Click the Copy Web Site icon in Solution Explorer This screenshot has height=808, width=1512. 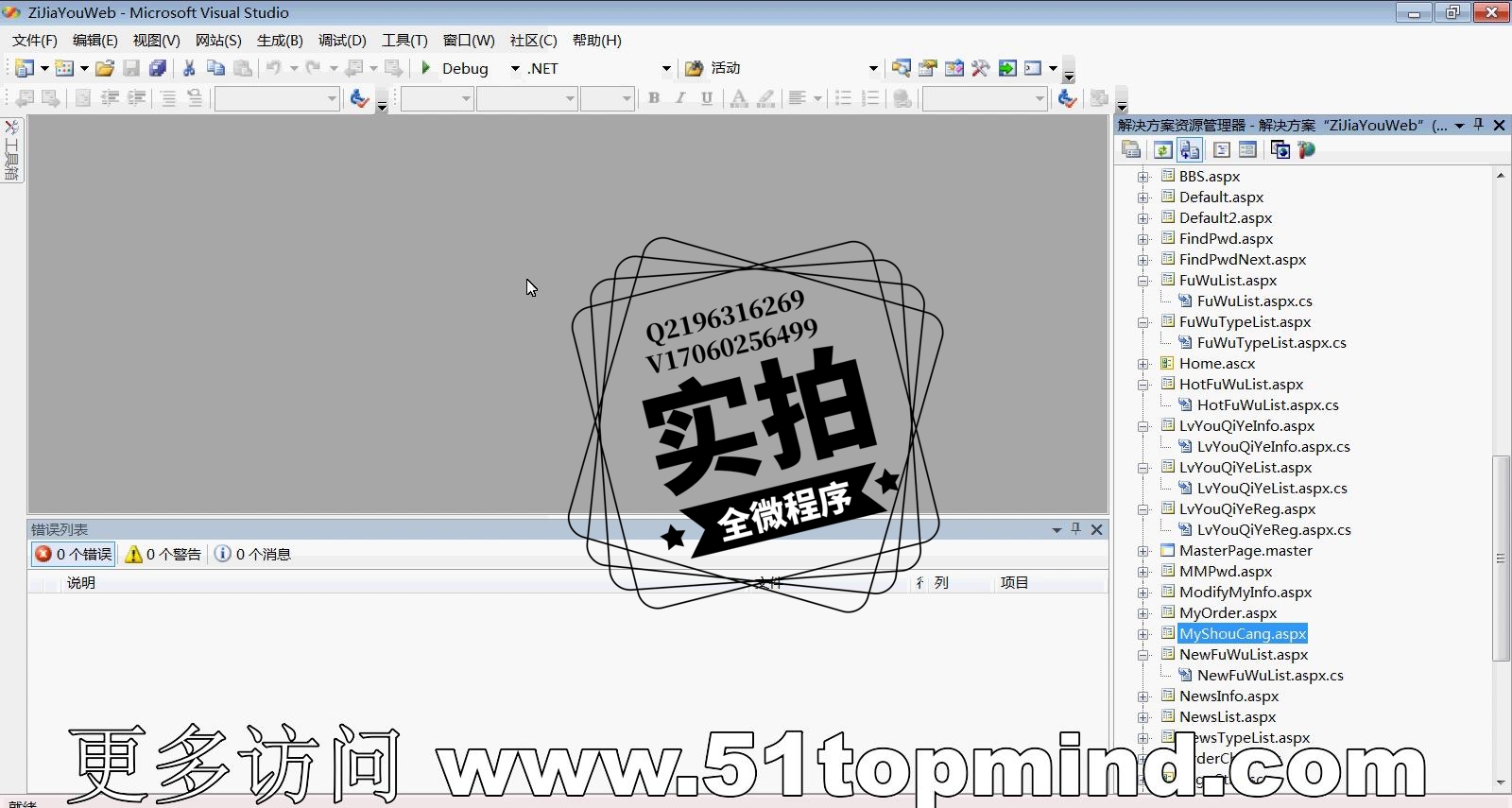(x=1280, y=149)
